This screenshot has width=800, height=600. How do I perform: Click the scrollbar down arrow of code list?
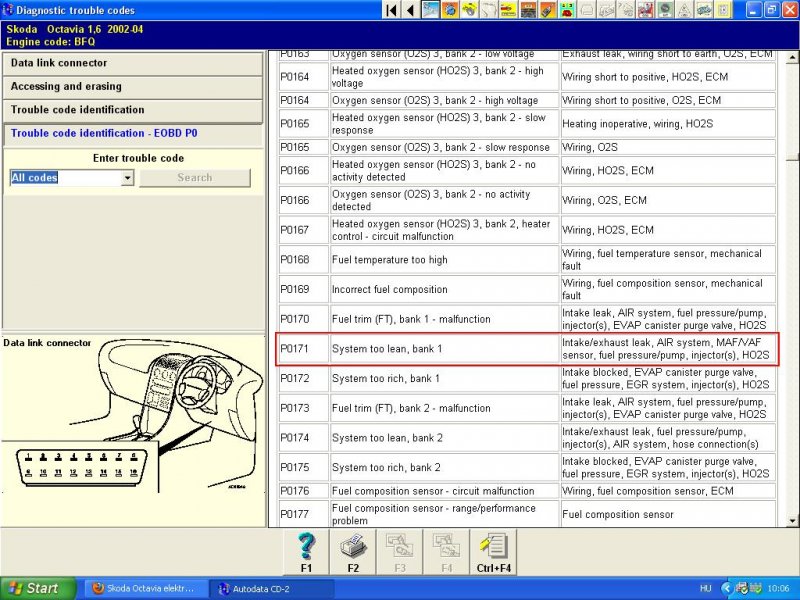coord(792,521)
